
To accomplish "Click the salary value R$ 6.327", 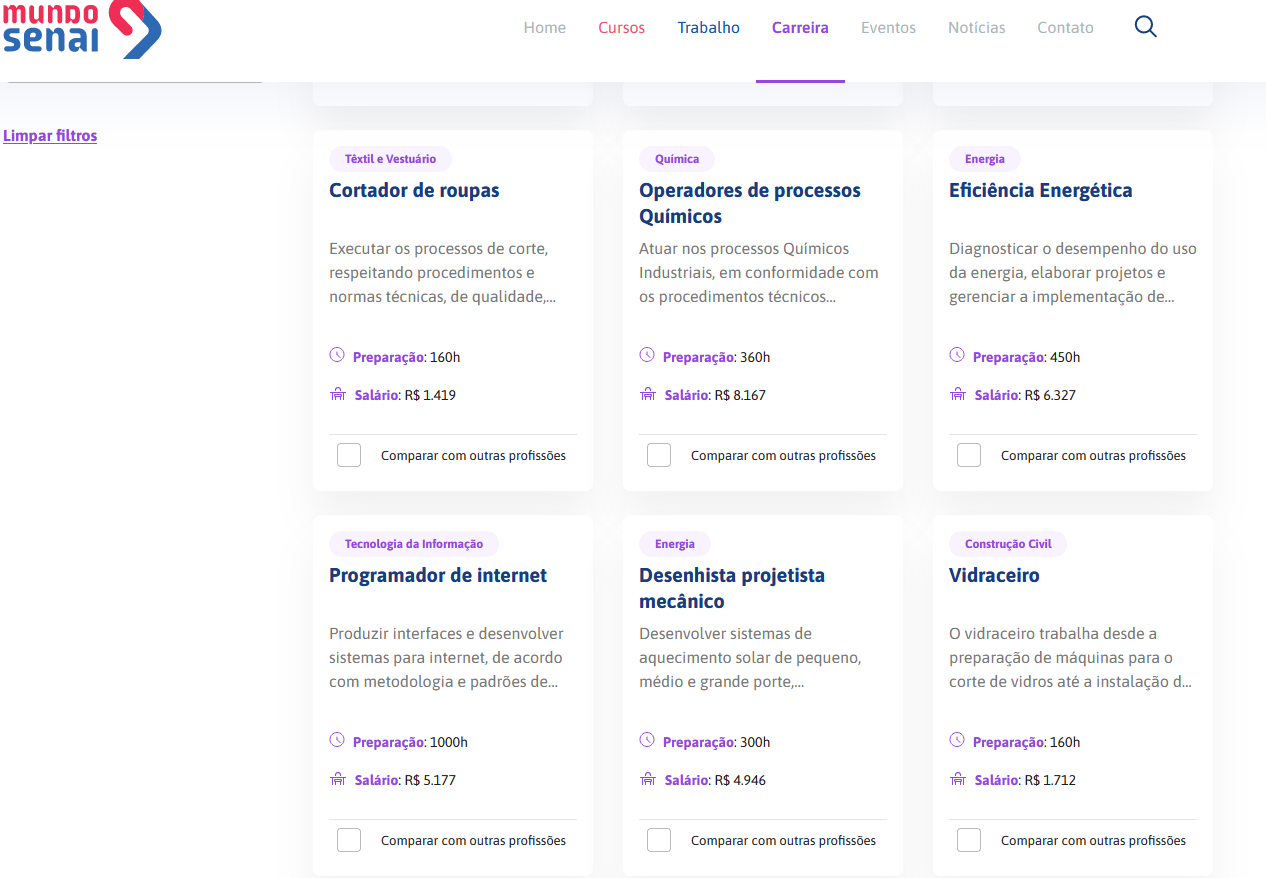I will [x=1050, y=395].
